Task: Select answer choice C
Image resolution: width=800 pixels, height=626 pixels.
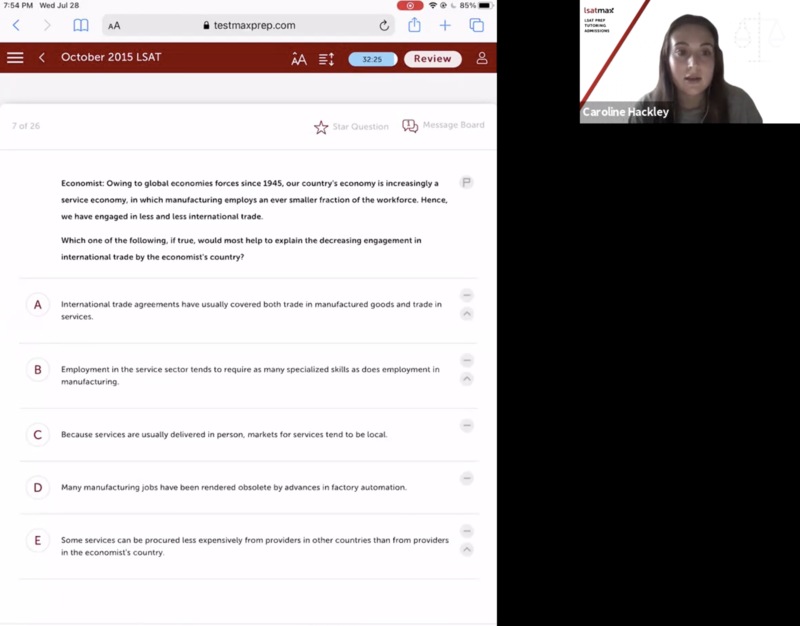Action: (x=38, y=434)
